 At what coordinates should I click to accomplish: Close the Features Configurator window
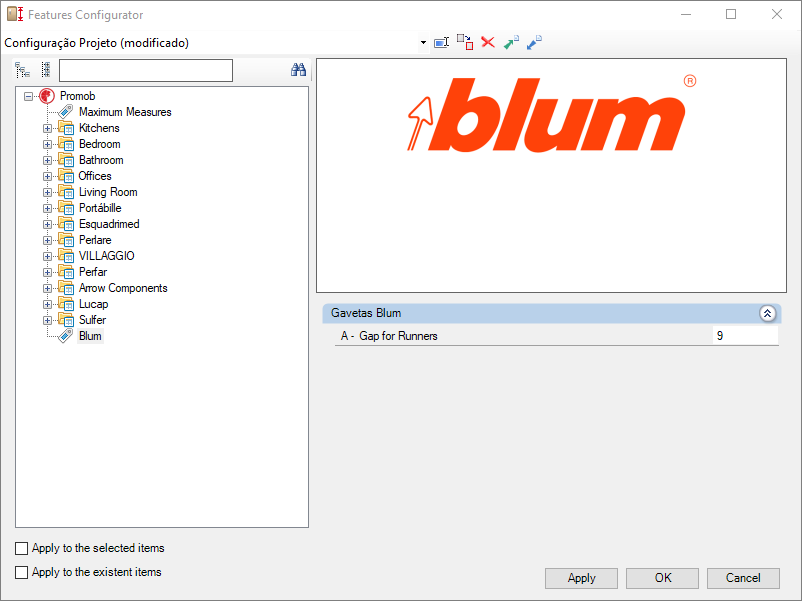click(x=776, y=14)
